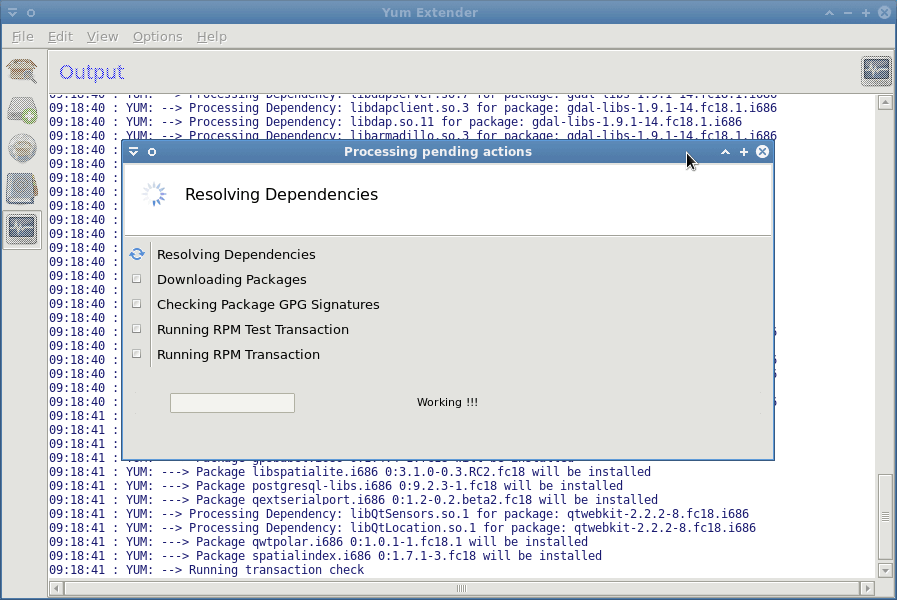Click the sticky circle icon in the Yum Extender titlebar
Image resolution: width=897 pixels, height=600 pixels.
pos(31,12)
